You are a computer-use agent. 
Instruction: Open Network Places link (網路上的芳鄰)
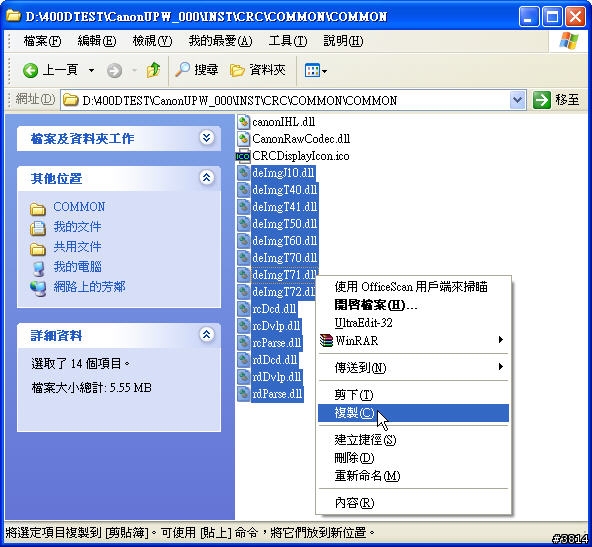pyautogui.click(x=89, y=287)
